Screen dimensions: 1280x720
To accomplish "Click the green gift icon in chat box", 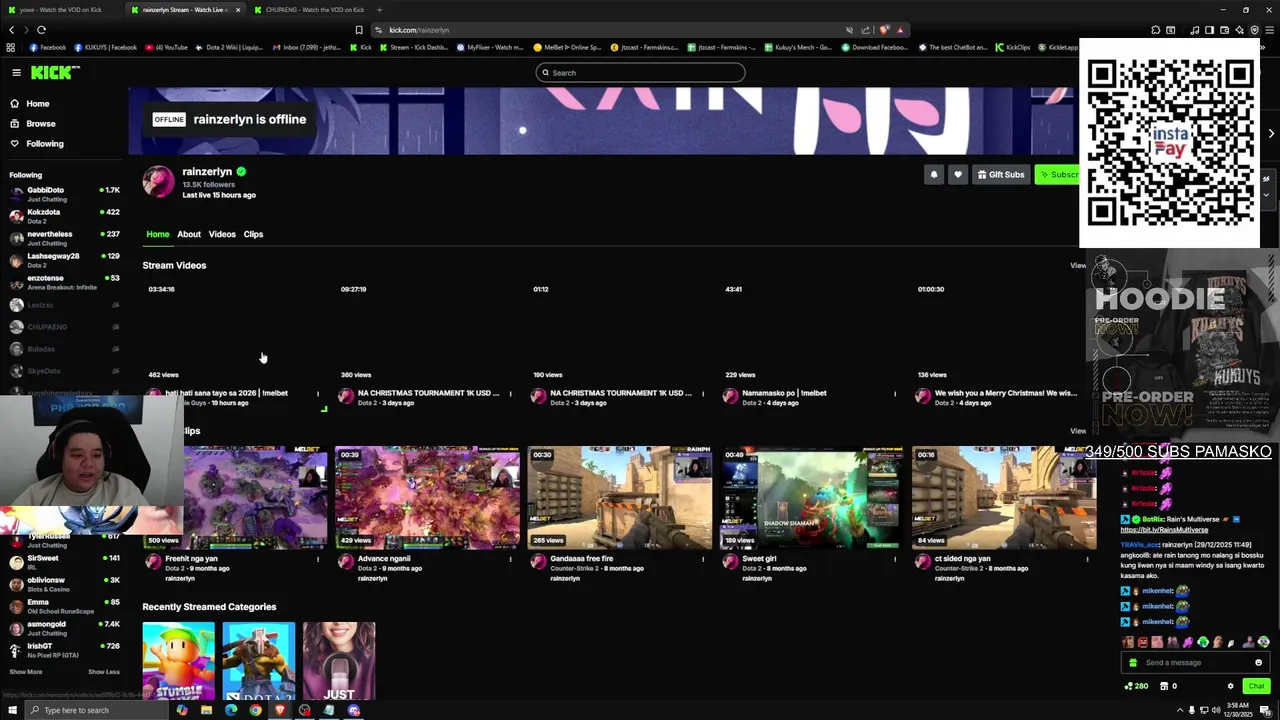I will (1133, 662).
